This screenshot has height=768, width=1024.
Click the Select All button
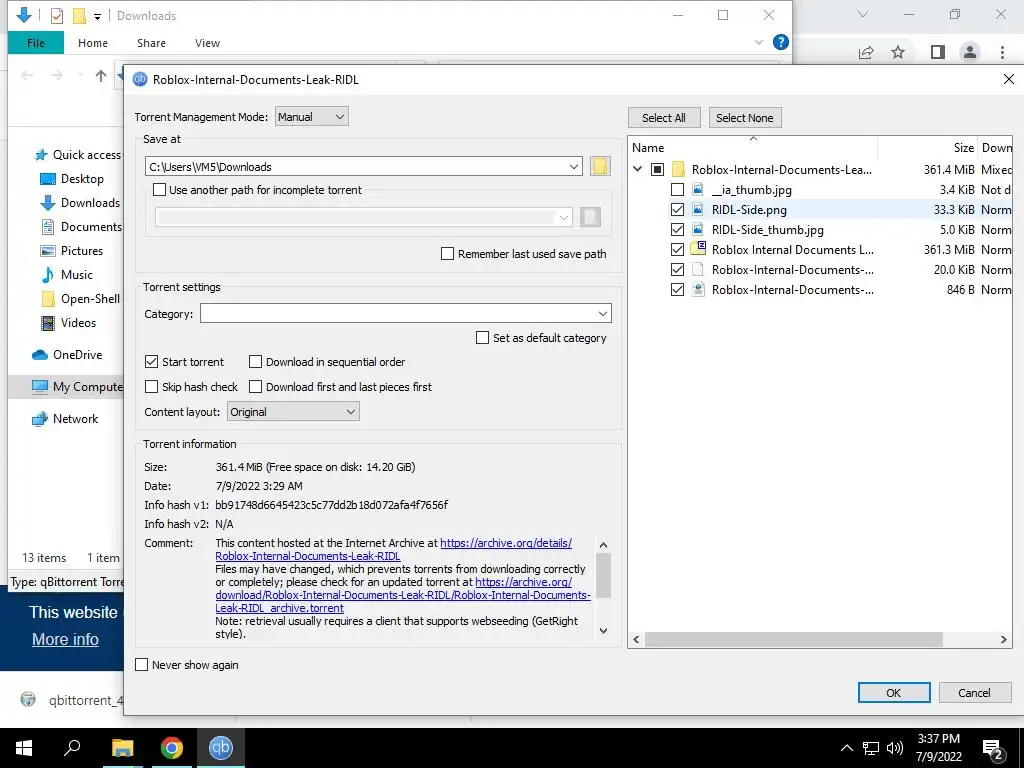(664, 118)
